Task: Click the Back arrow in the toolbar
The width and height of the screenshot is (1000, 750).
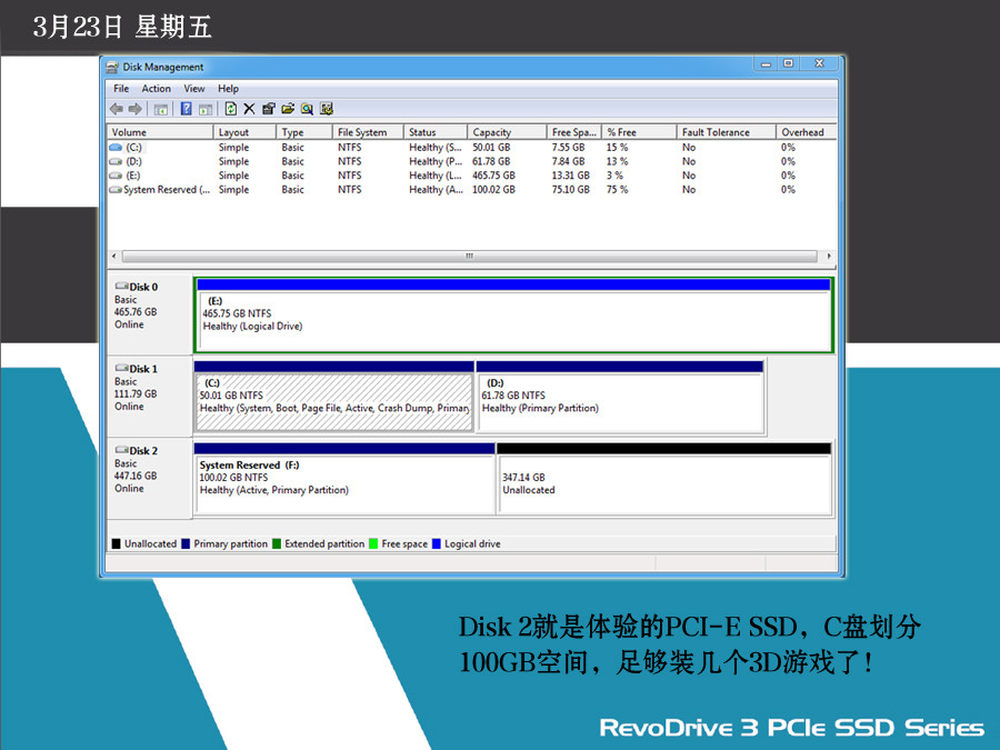Action: coord(116,109)
